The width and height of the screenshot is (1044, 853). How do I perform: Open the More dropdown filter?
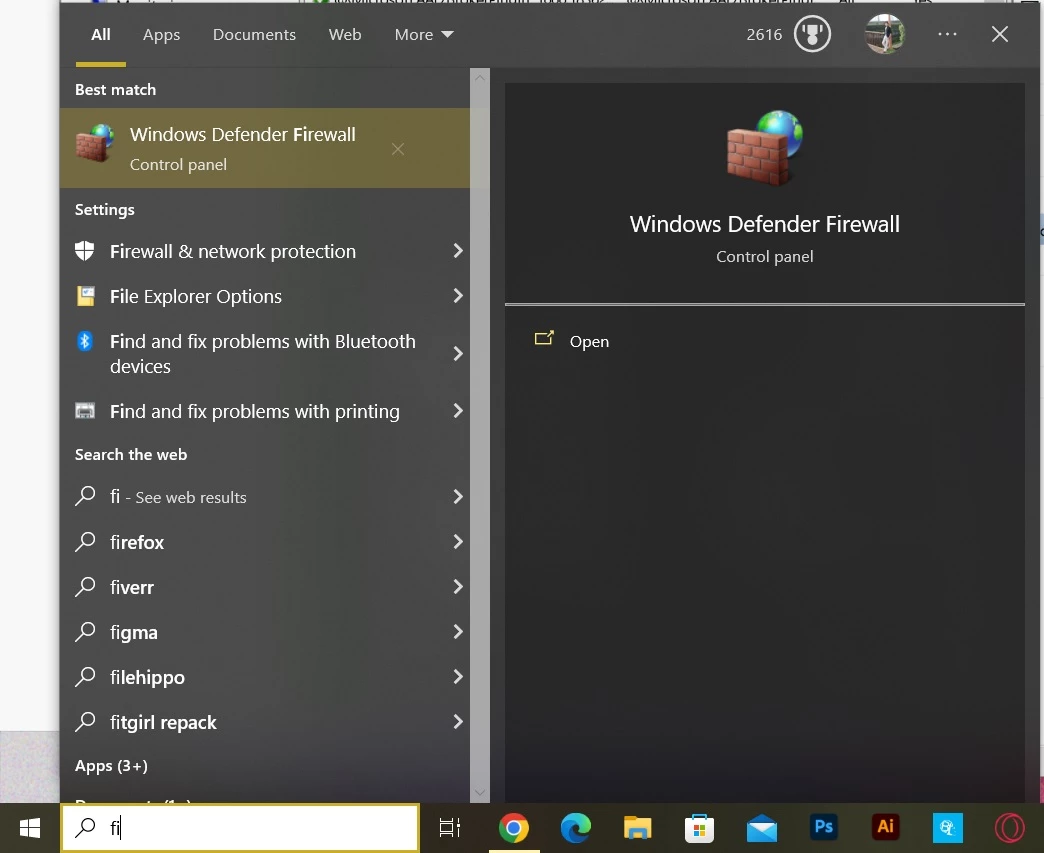coord(424,35)
